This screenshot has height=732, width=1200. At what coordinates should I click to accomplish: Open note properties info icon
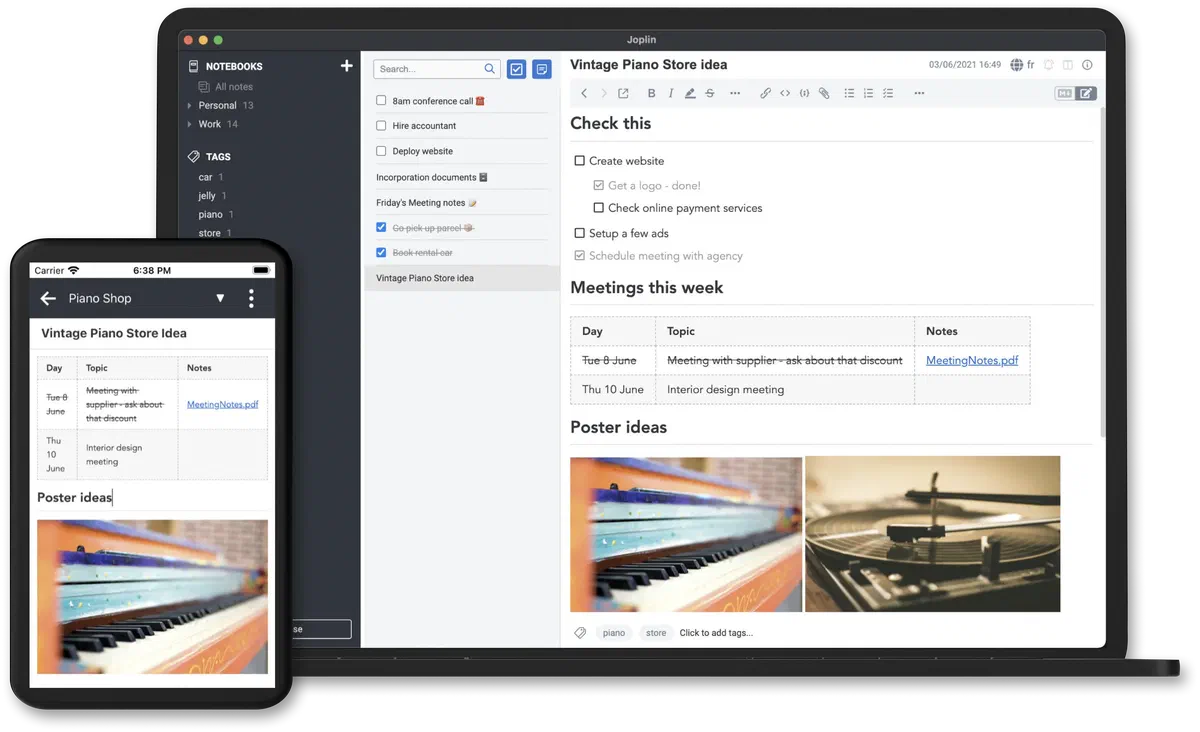(1087, 65)
